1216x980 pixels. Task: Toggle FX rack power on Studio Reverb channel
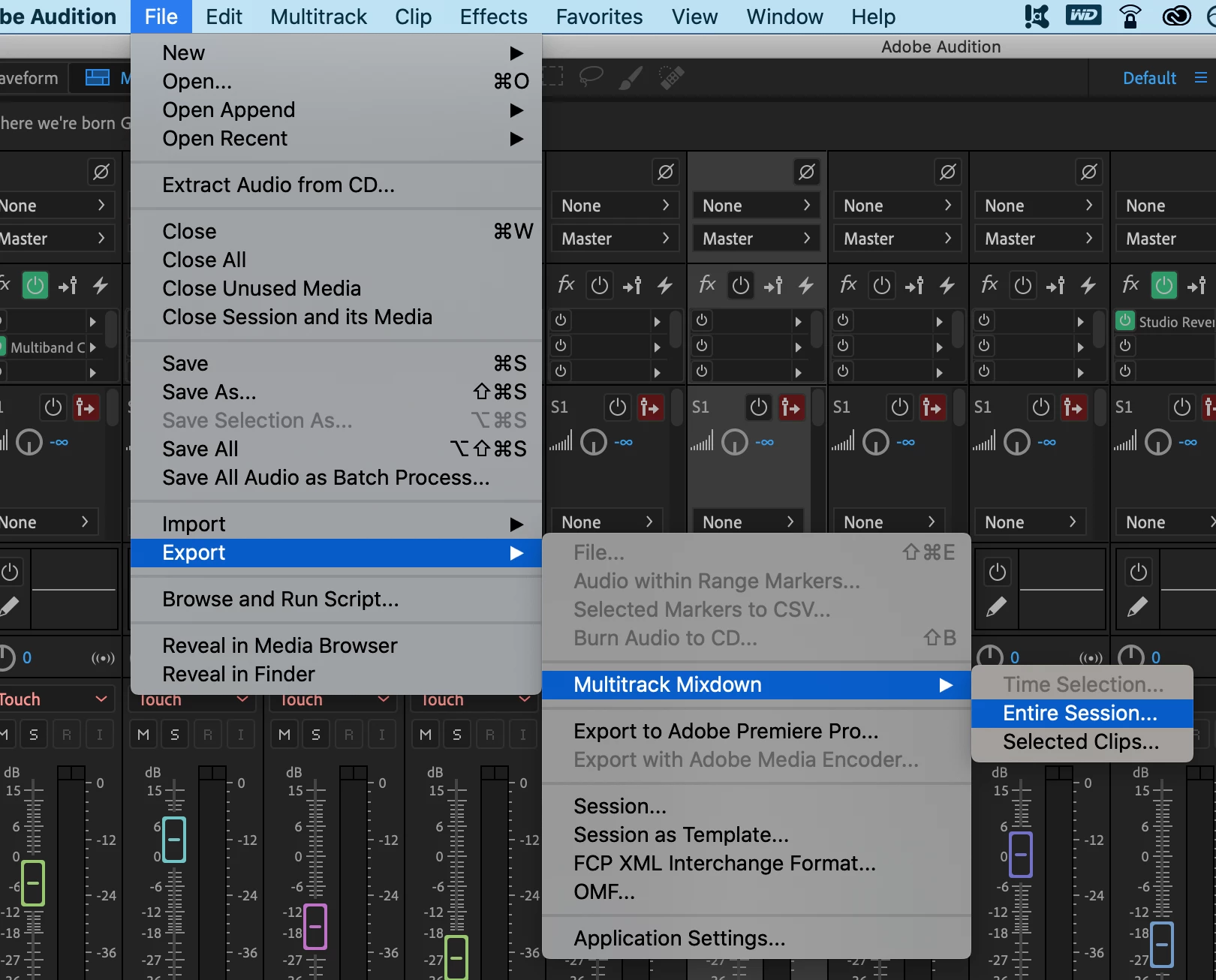coord(1163,285)
